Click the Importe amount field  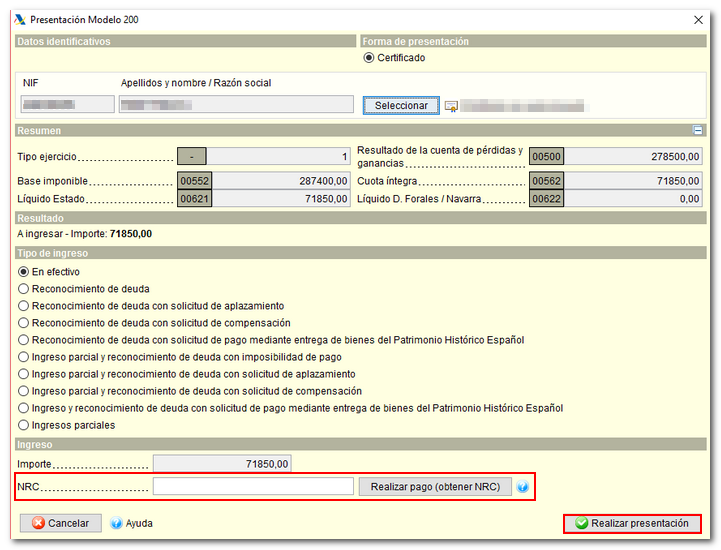coord(222,464)
